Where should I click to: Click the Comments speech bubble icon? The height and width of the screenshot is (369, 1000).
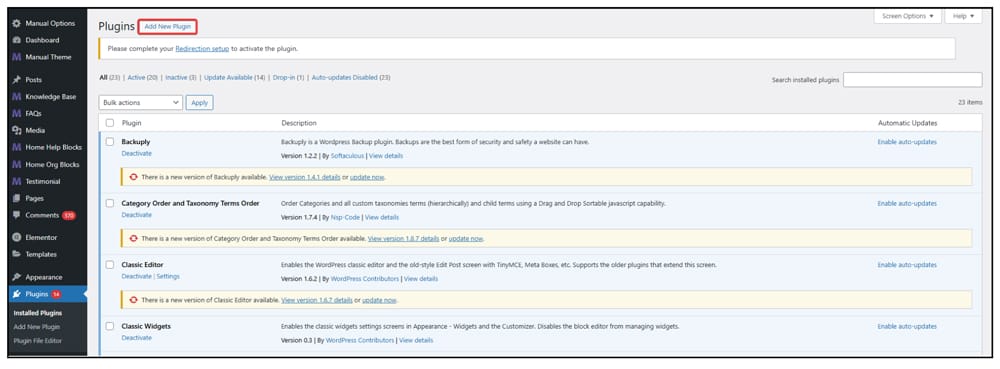(17, 215)
